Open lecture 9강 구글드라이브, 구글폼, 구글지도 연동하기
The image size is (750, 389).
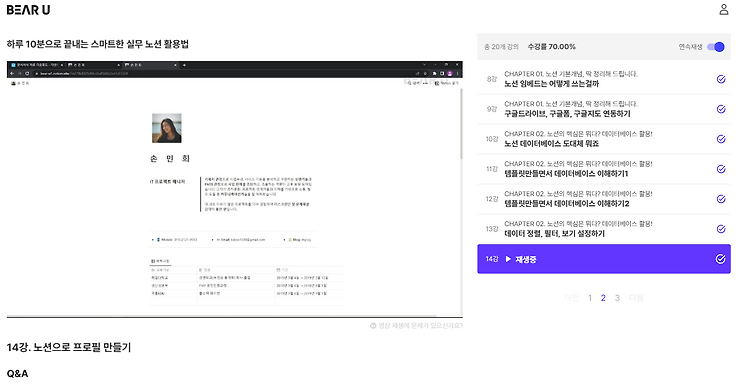[604, 109]
